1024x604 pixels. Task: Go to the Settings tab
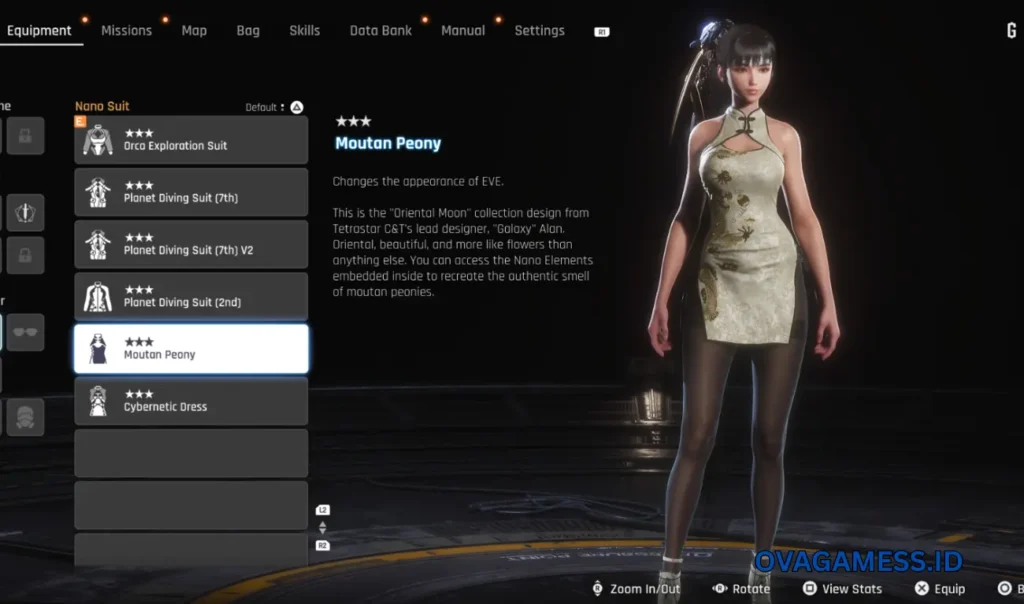(x=539, y=30)
